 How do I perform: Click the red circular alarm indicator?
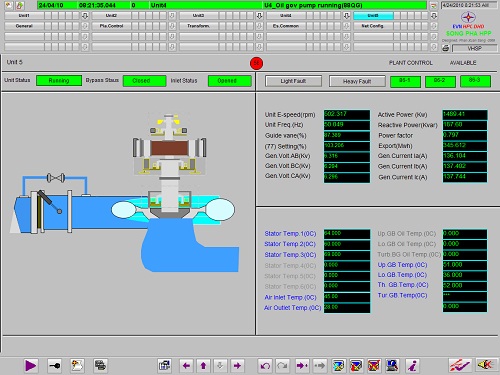256,63
